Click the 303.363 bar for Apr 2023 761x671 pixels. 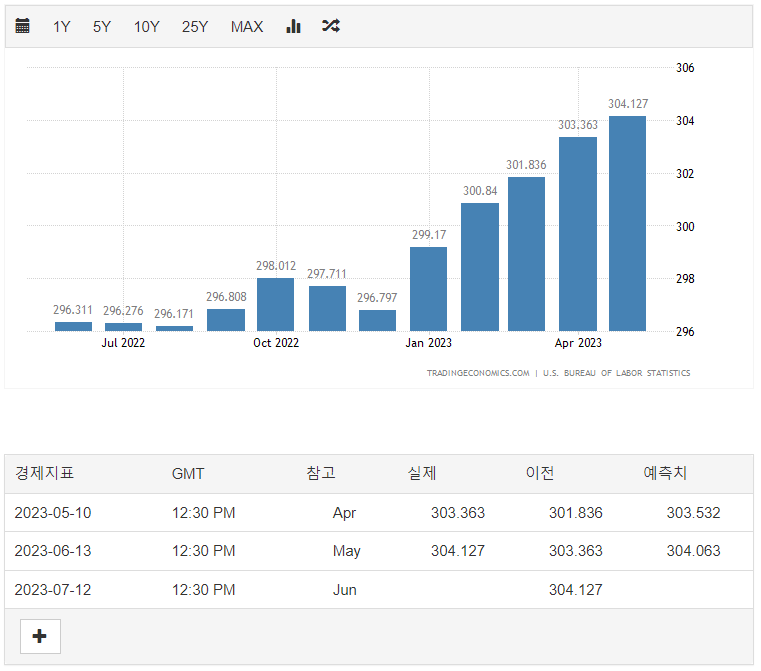click(578, 234)
